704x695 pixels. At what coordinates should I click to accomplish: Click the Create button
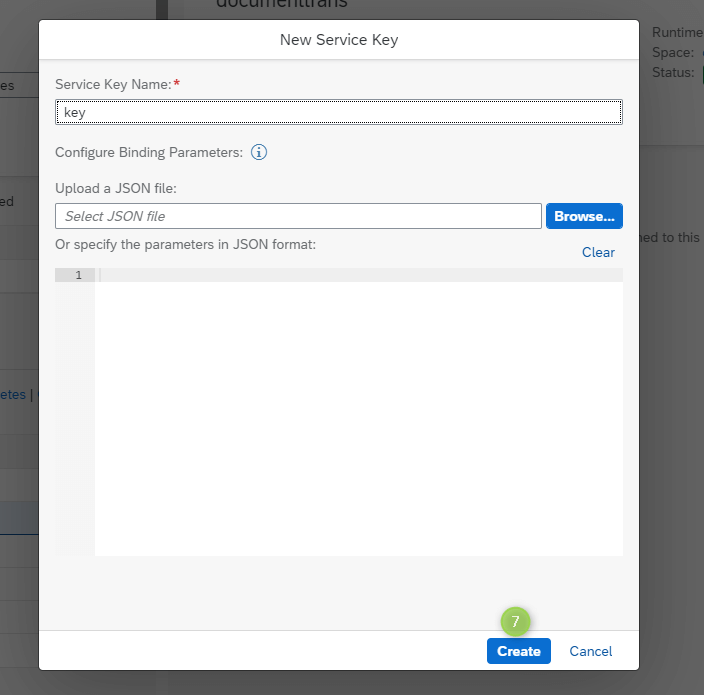point(519,651)
